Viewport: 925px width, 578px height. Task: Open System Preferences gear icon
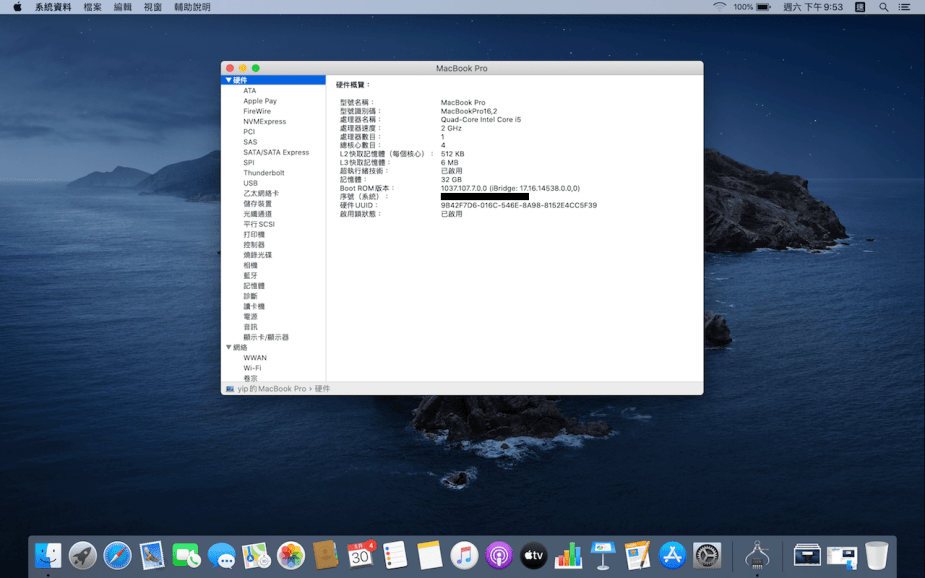(707, 555)
